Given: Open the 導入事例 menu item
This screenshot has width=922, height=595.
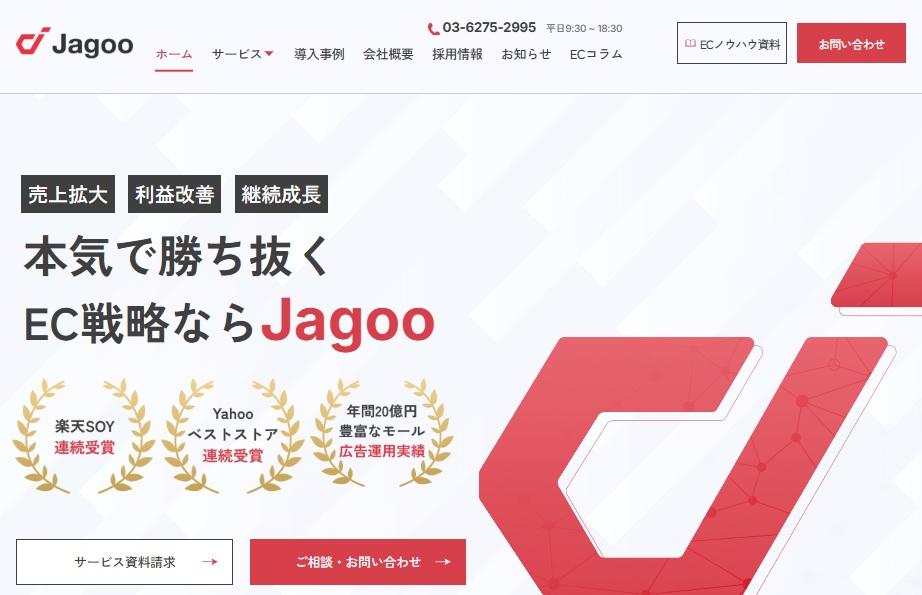Looking at the screenshot, I should 319,54.
